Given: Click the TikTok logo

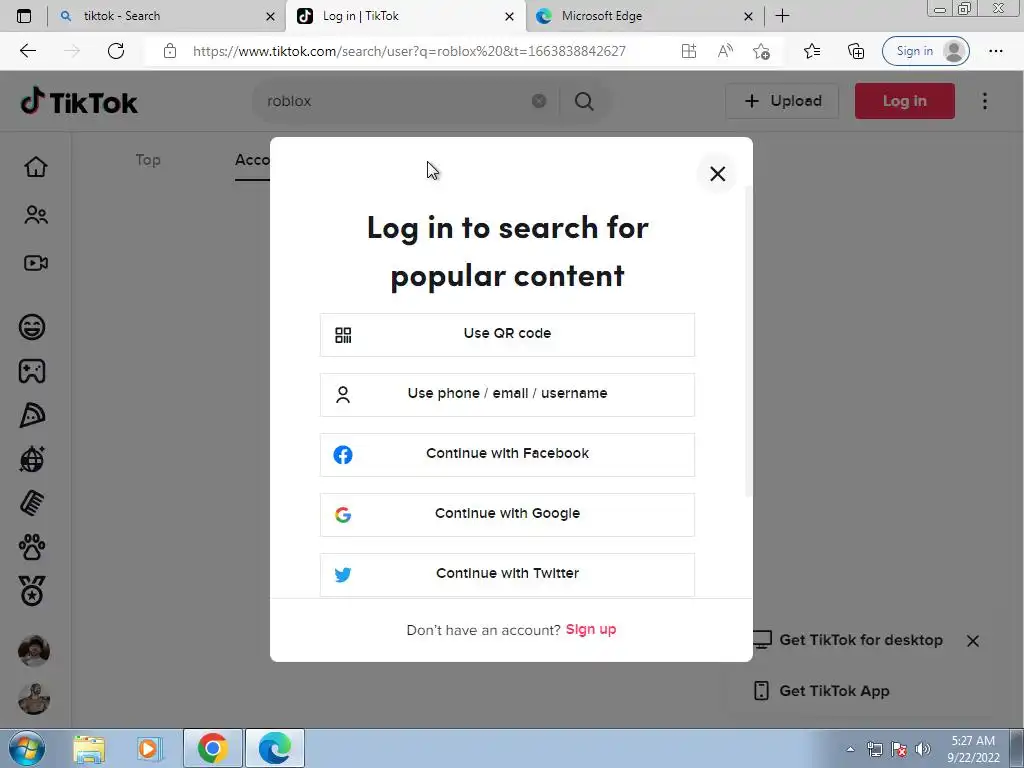Looking at the screenshot, I should click(x=78, y=101).
